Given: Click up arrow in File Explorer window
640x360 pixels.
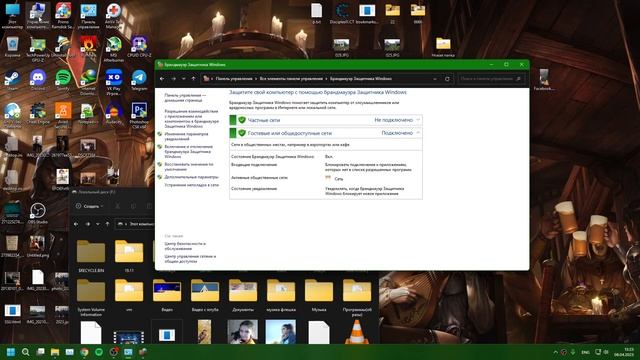Looking at the screenshot, I should point(107,224).
